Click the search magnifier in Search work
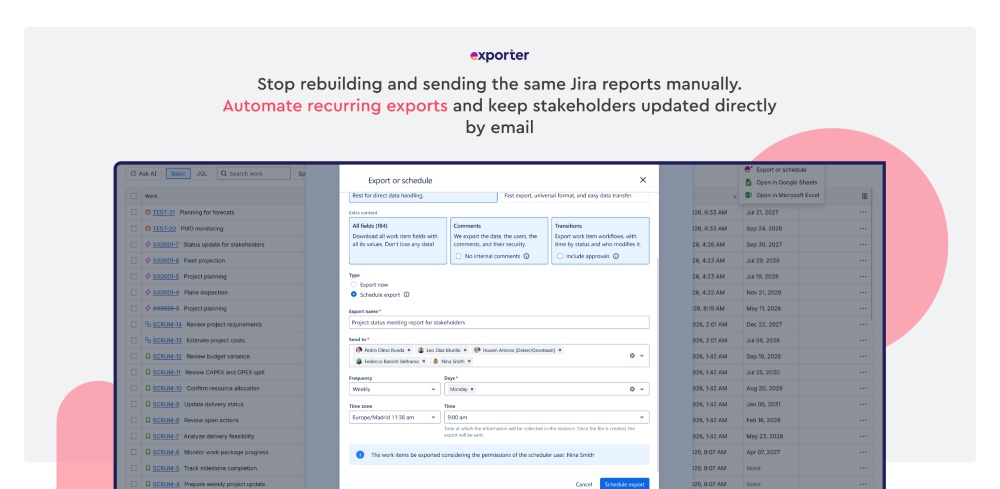 (x=224, y=173)
